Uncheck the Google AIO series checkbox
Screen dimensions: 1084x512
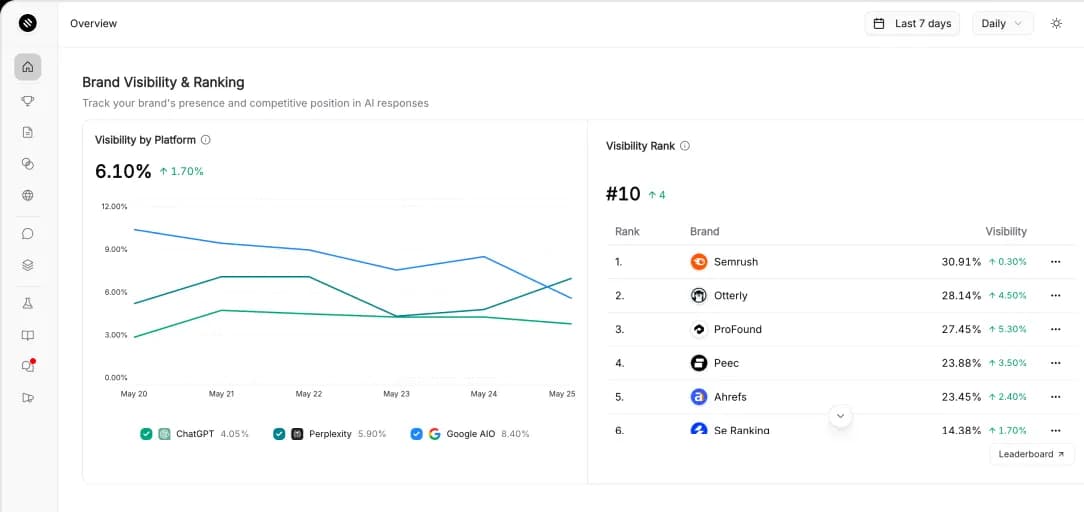pyautogui.click(x=416, y=434)
